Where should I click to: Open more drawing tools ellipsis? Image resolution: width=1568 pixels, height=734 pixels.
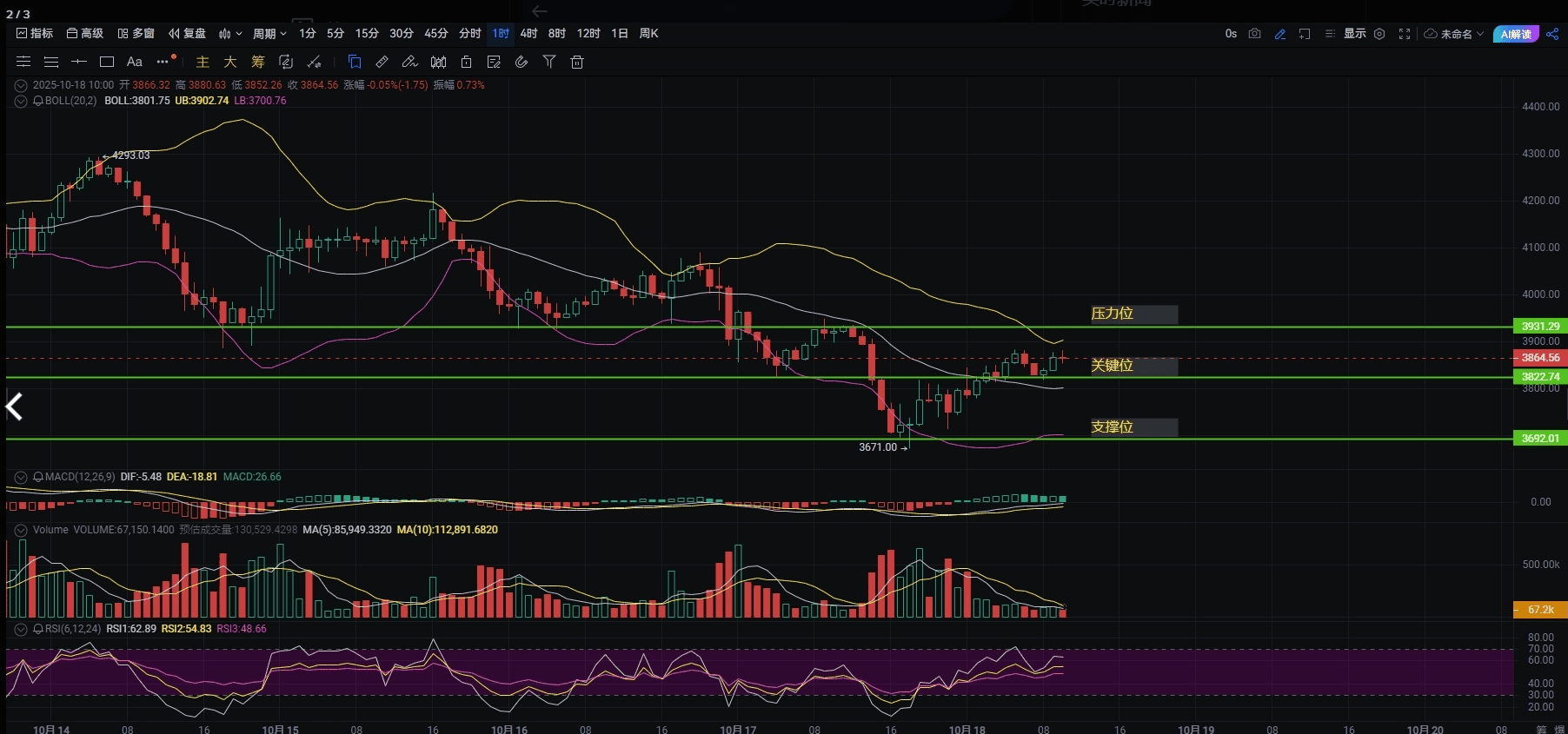coord(163,62)
